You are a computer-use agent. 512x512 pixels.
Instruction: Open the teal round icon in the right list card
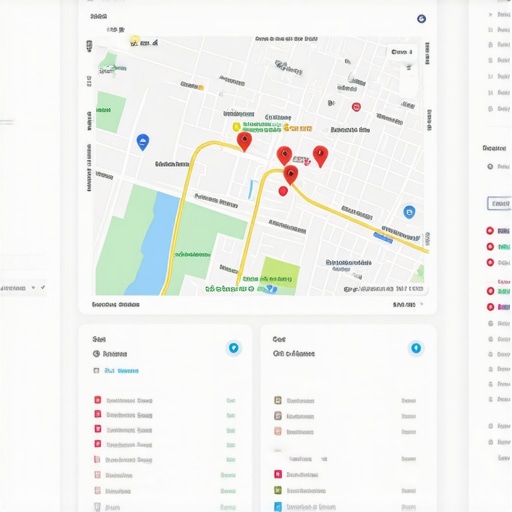[x=416, y=348]
